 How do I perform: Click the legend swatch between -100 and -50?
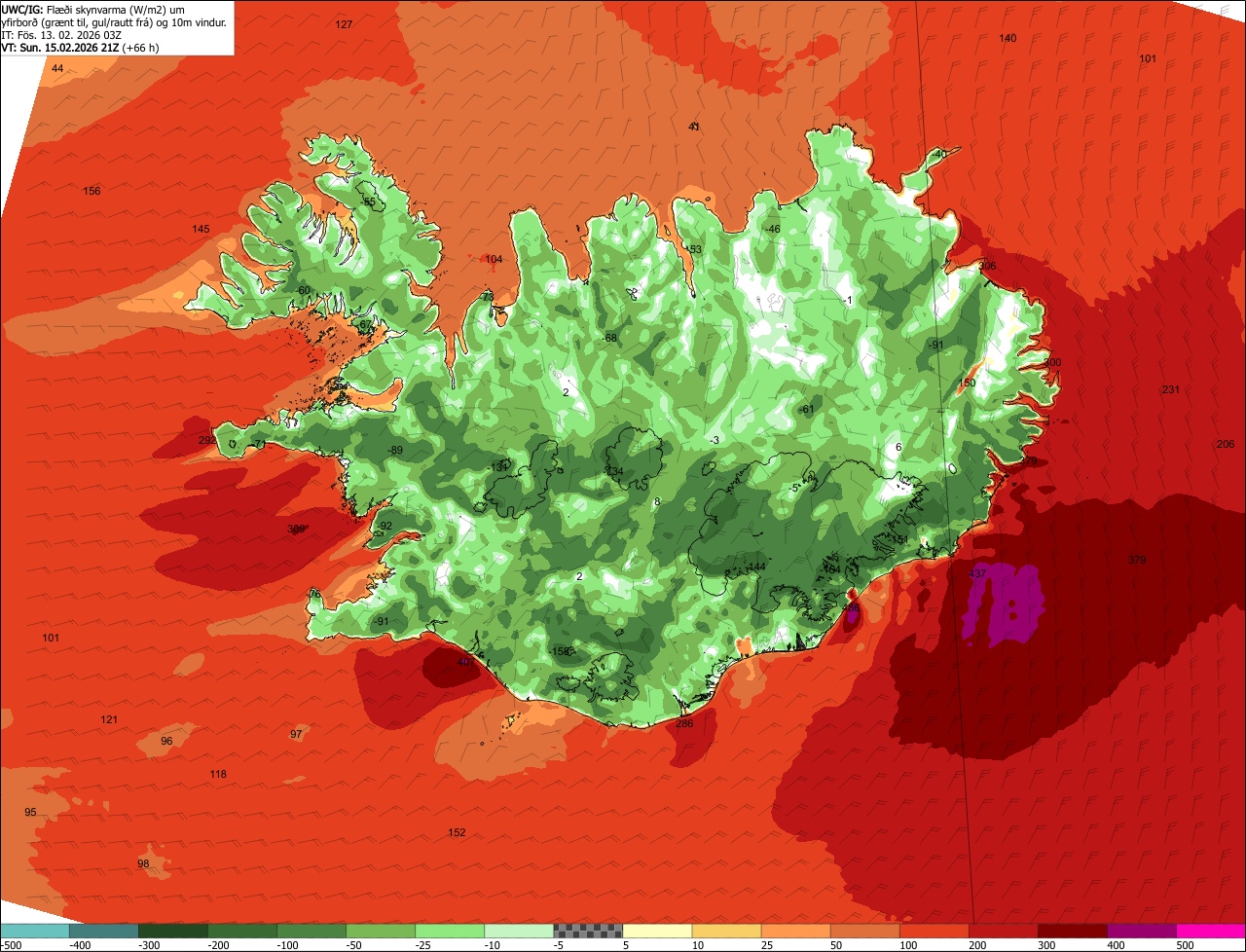pos(311,931)
